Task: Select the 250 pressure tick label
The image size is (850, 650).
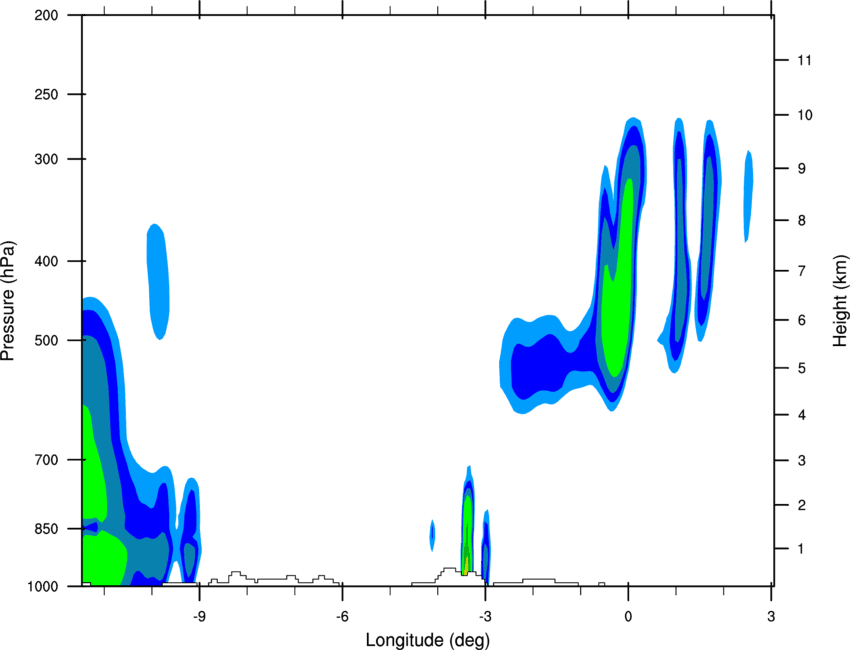Action: click(46, 94)
